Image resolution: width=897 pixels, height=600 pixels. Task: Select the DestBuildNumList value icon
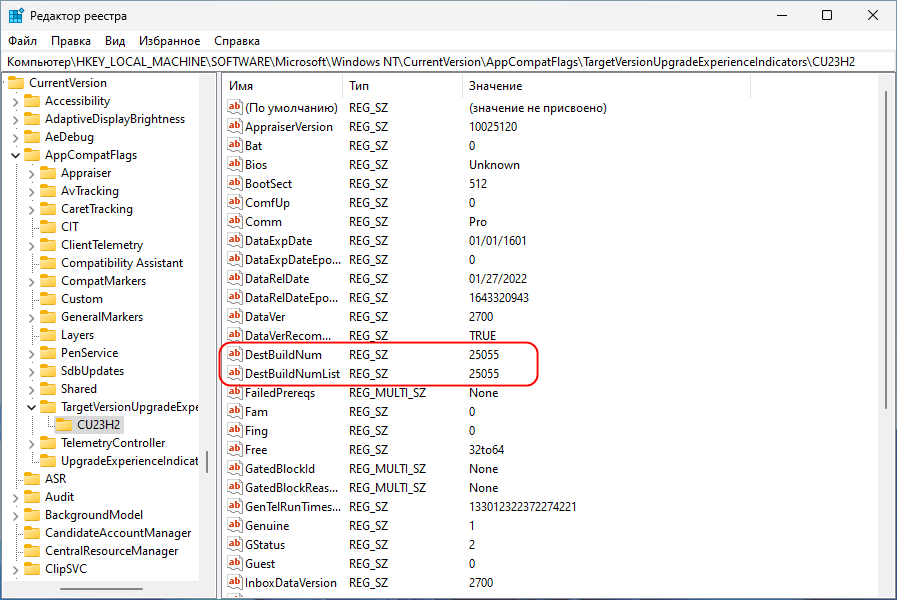pos(235,373)
